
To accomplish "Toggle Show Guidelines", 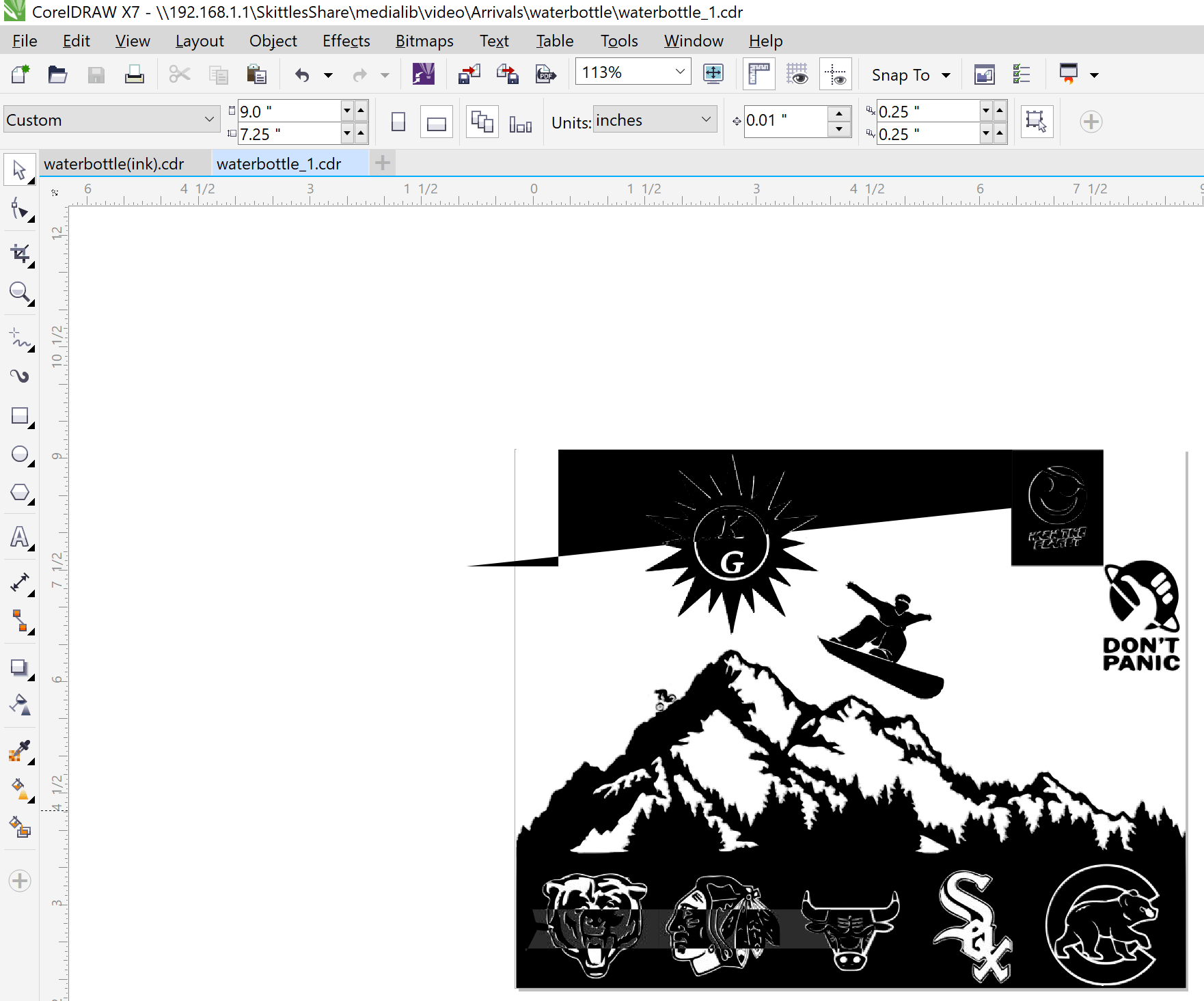I will pyautogui.click(x=835, y=74).
